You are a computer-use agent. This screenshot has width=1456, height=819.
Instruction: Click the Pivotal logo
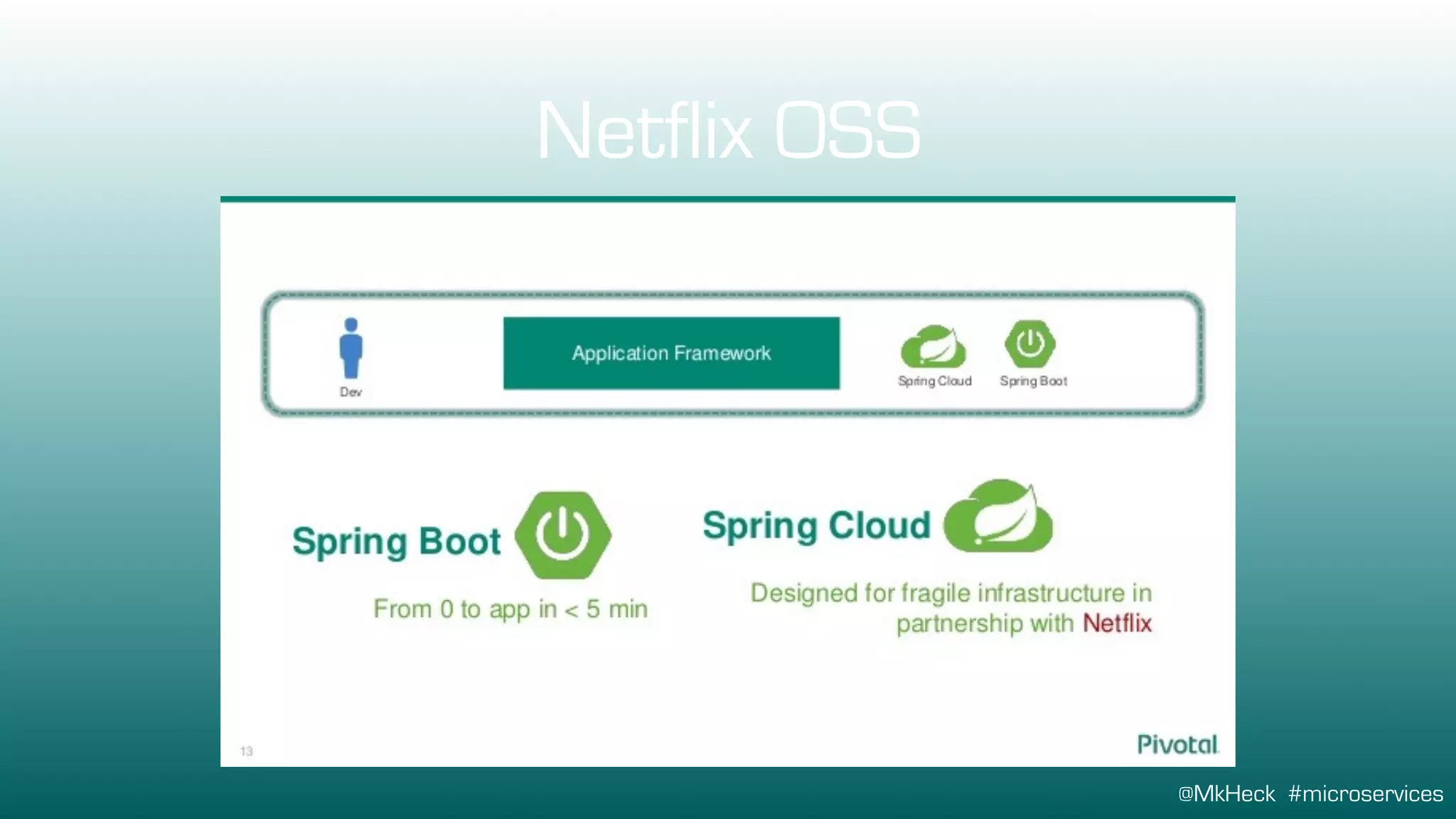[x=1178, y=744]
